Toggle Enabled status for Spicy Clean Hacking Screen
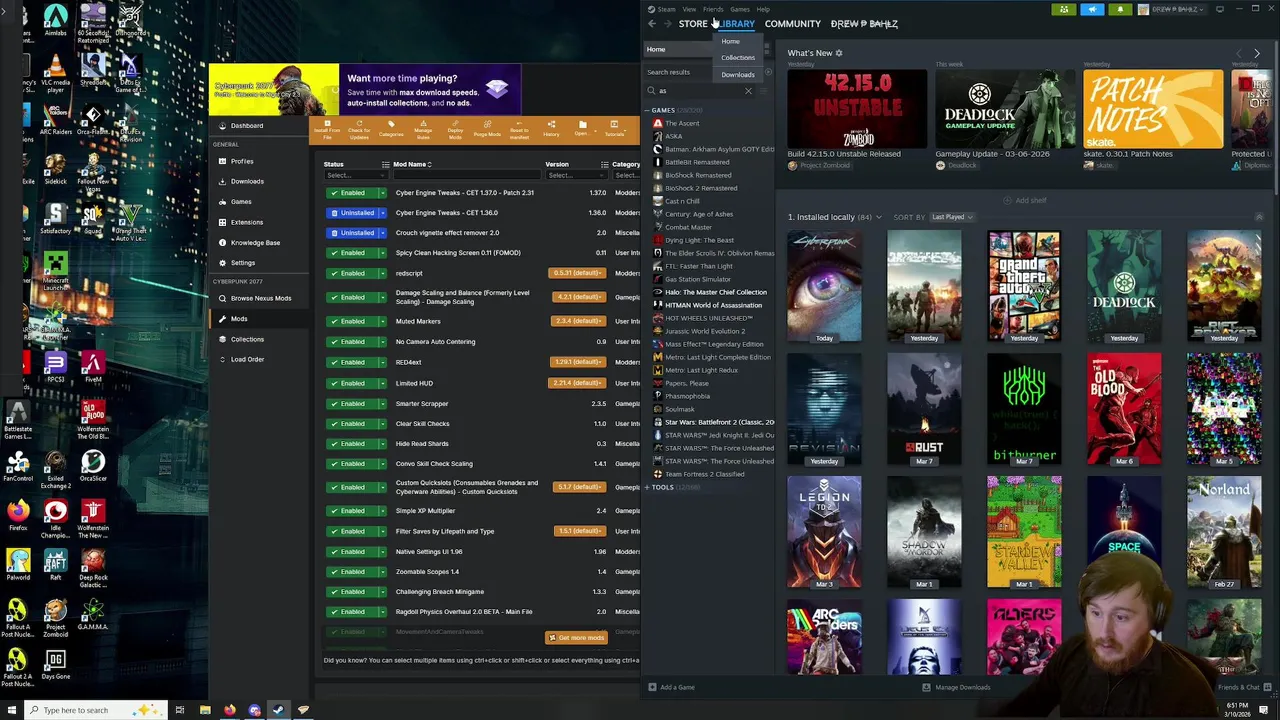The image size is (1280, 720). pyautogui.click(x=351, y=253)
